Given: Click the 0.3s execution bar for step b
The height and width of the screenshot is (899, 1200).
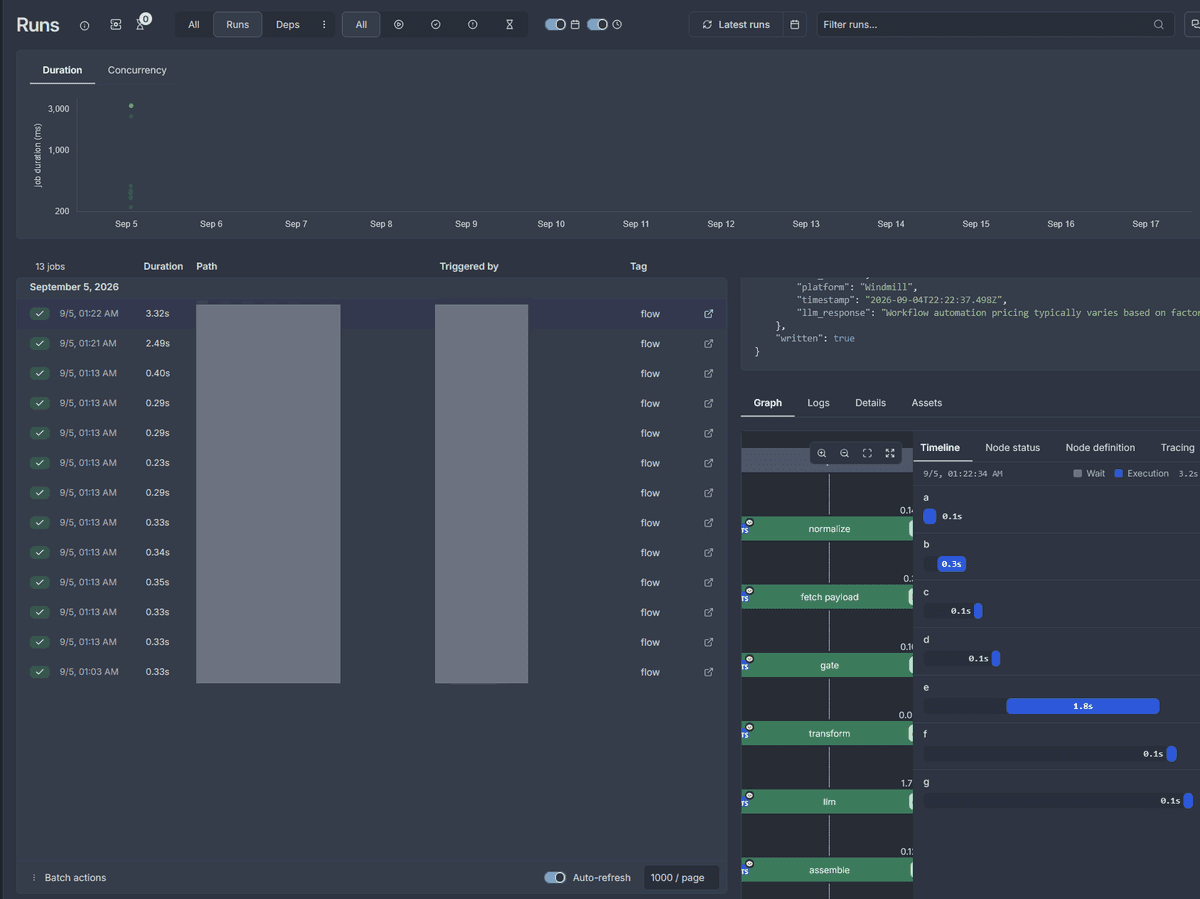Looking at the screenshot, I should [951, 564].
